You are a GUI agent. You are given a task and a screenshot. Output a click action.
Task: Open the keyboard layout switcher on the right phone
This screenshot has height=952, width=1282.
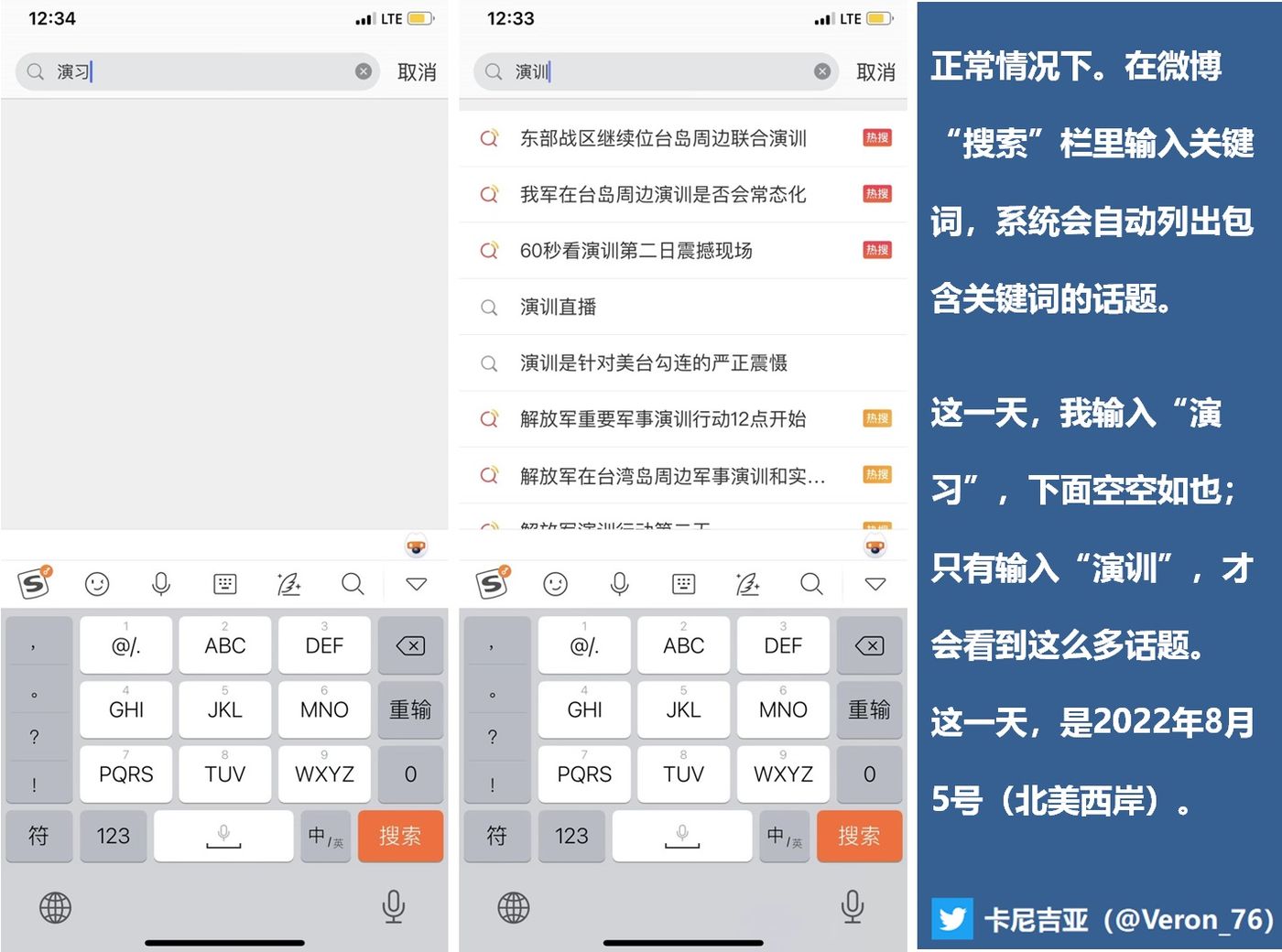tap(683, 584)
